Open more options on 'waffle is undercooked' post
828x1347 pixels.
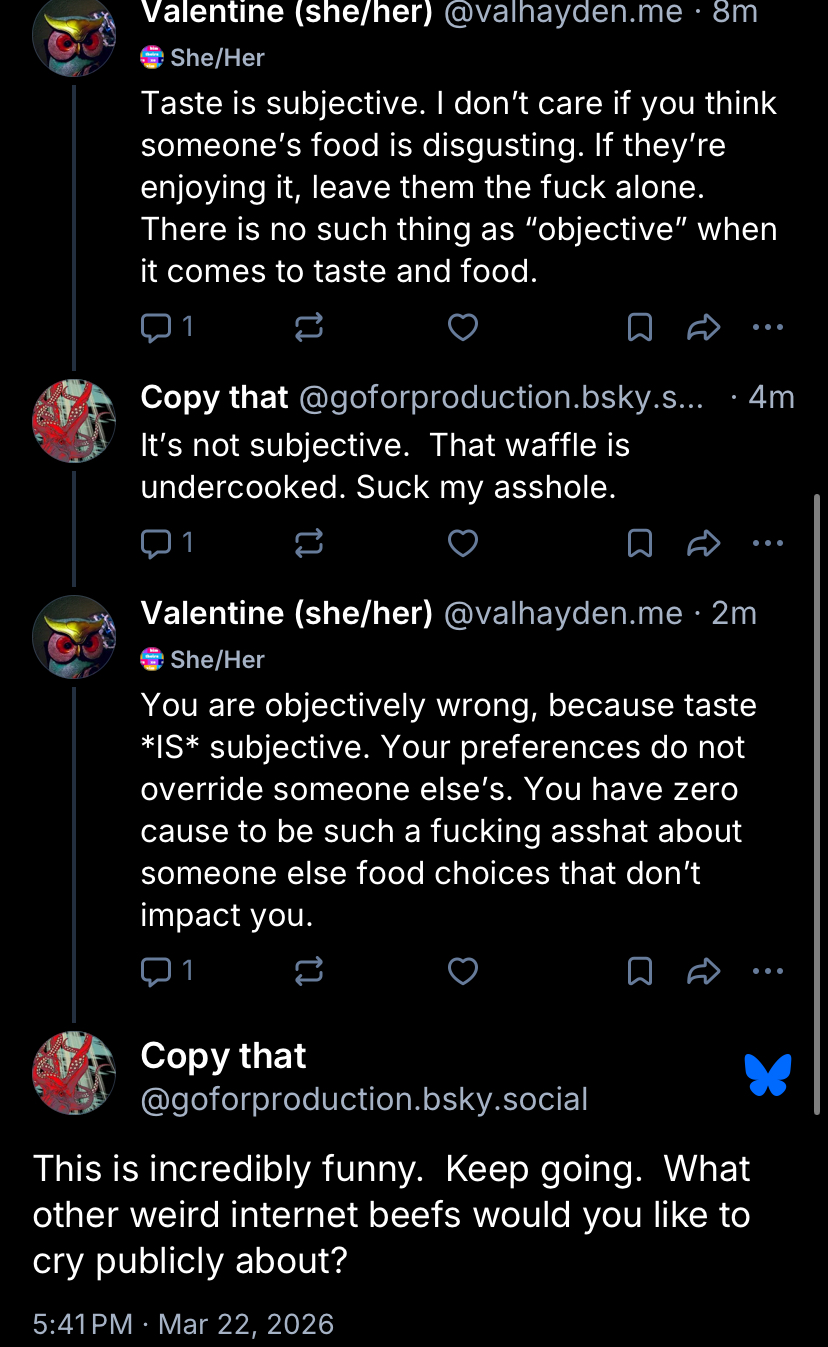pos(767,543)
